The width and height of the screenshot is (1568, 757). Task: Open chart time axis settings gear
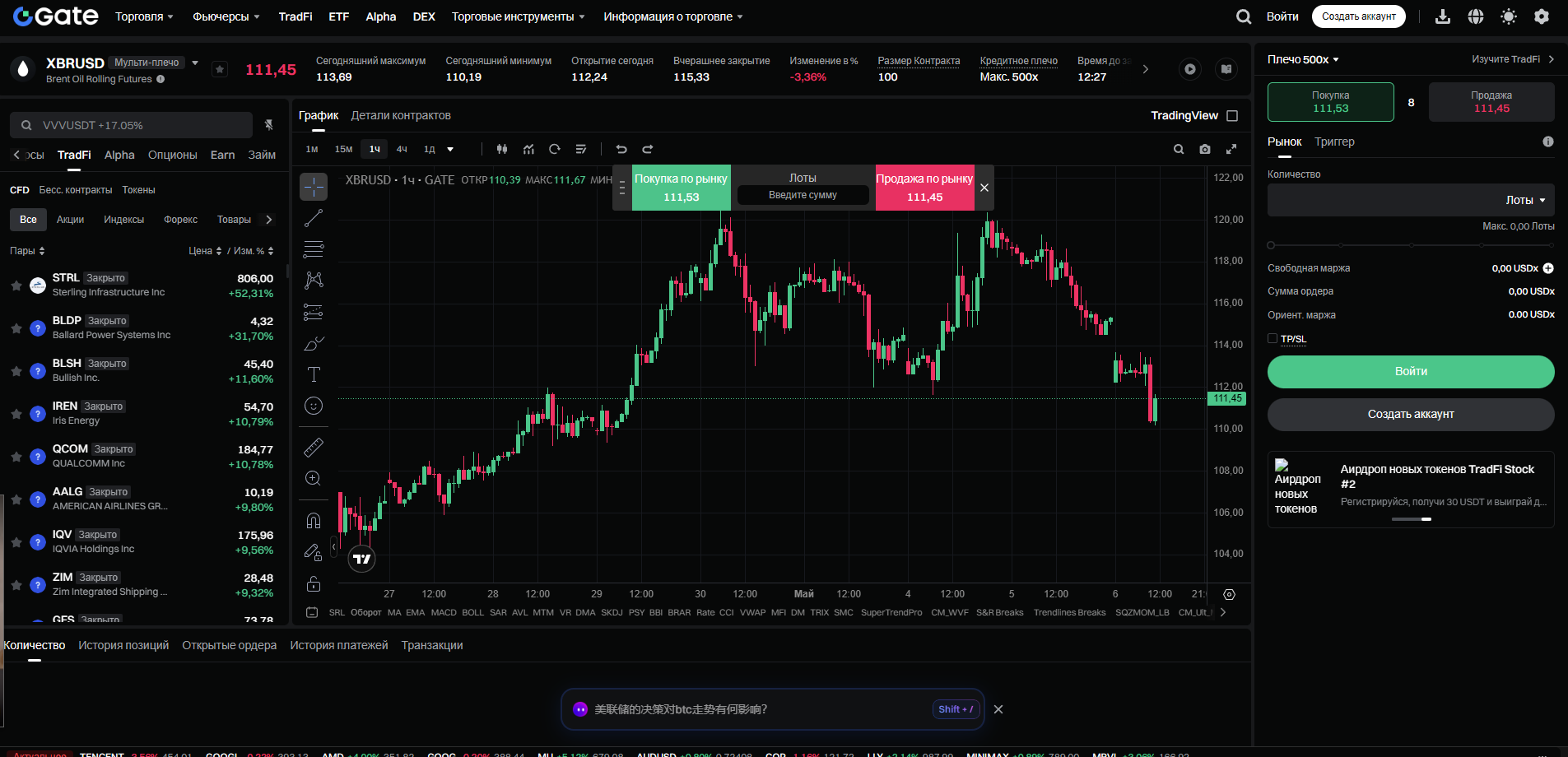coord(1229,594)
